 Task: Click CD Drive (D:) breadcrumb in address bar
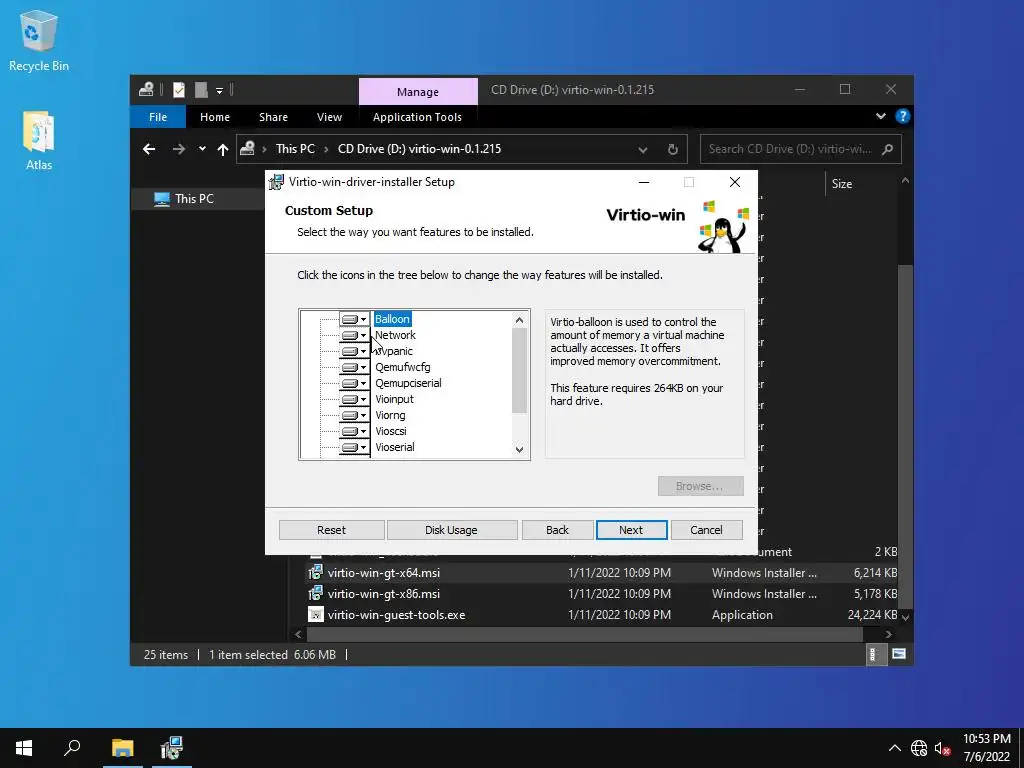(x=419, y=149)
